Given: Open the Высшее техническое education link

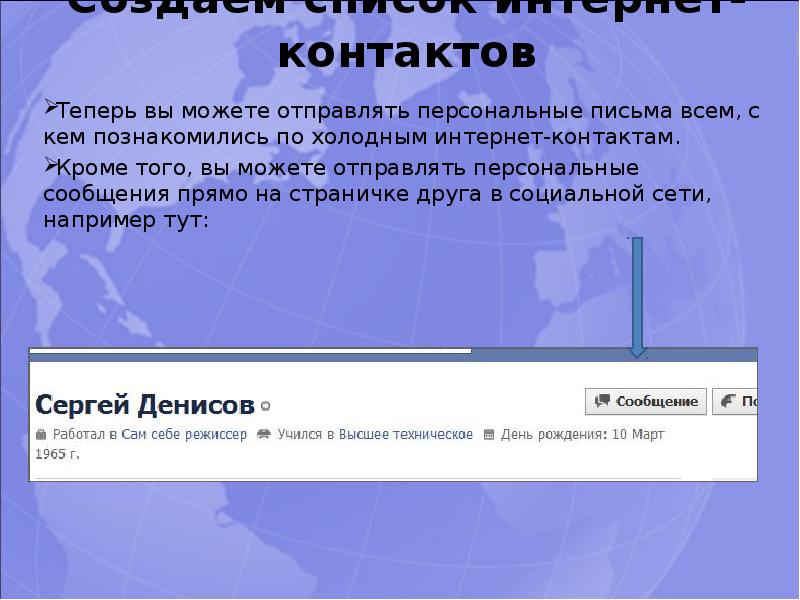Looking at the screenshot, I should (405, 435).
